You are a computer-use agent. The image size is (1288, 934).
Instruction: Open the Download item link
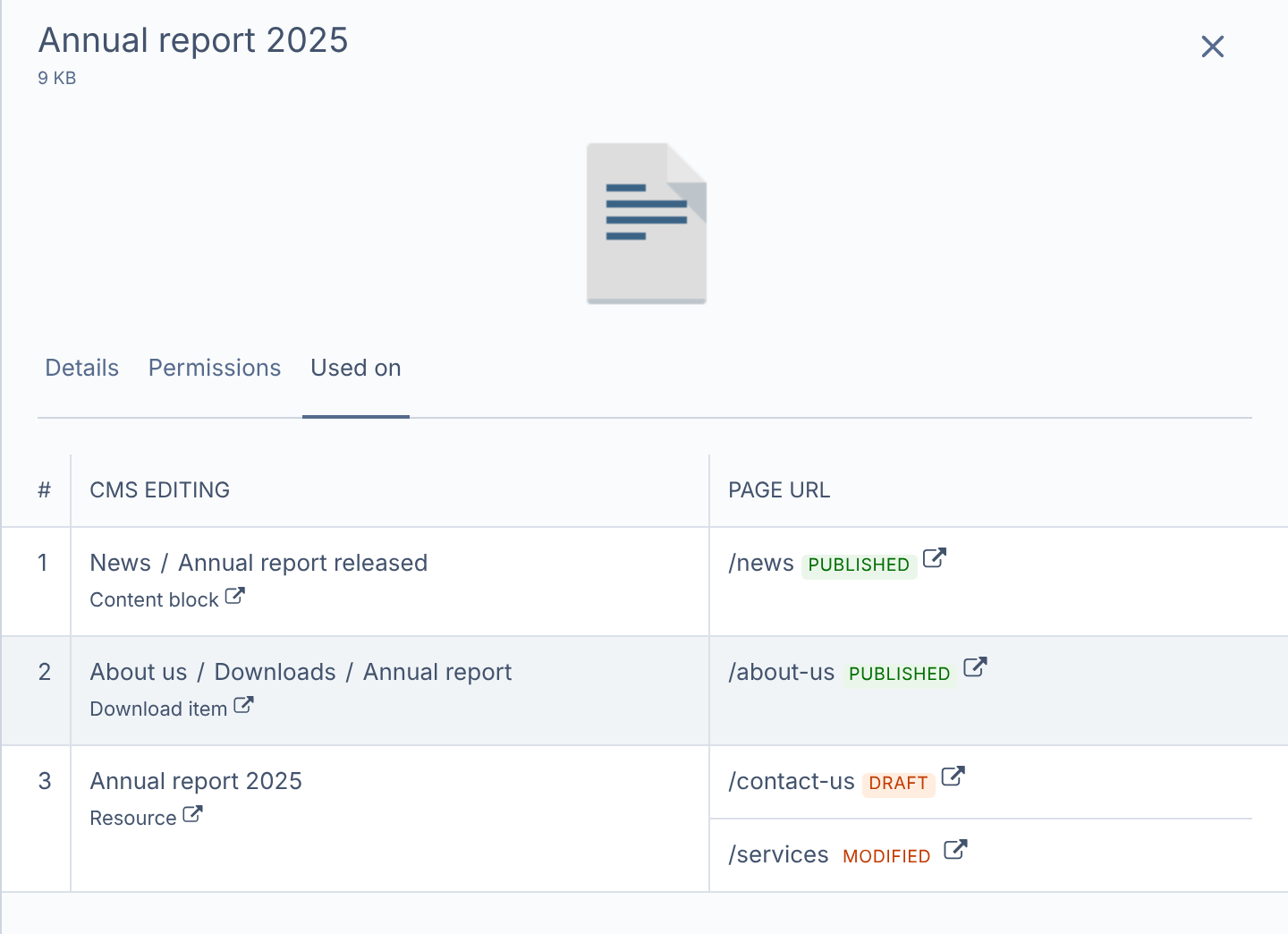pos(158,709)
